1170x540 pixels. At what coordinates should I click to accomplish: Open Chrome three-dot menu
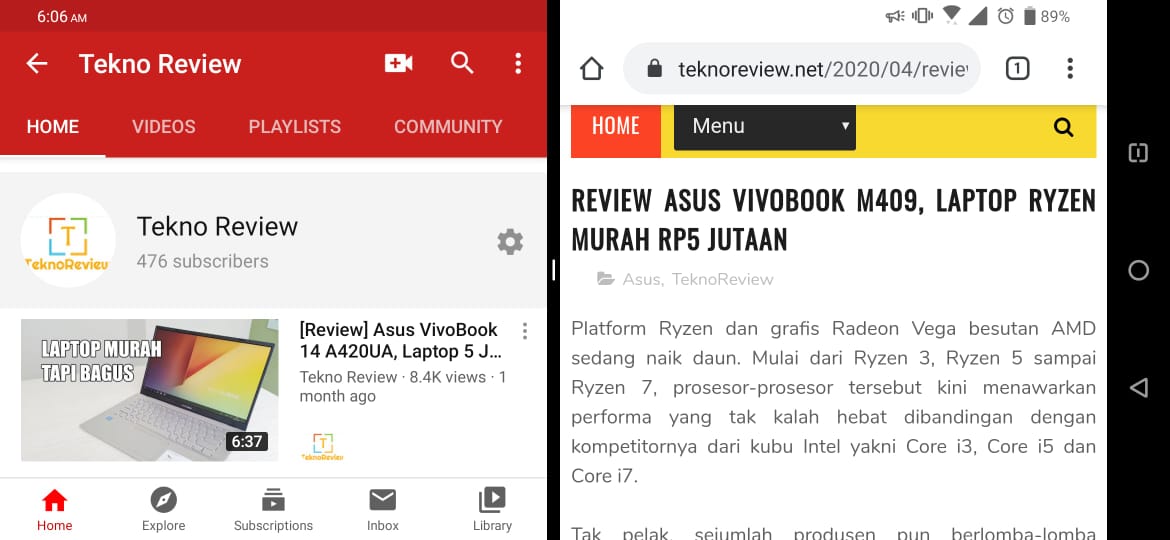pyautogui.click(x=1069, y=69)
